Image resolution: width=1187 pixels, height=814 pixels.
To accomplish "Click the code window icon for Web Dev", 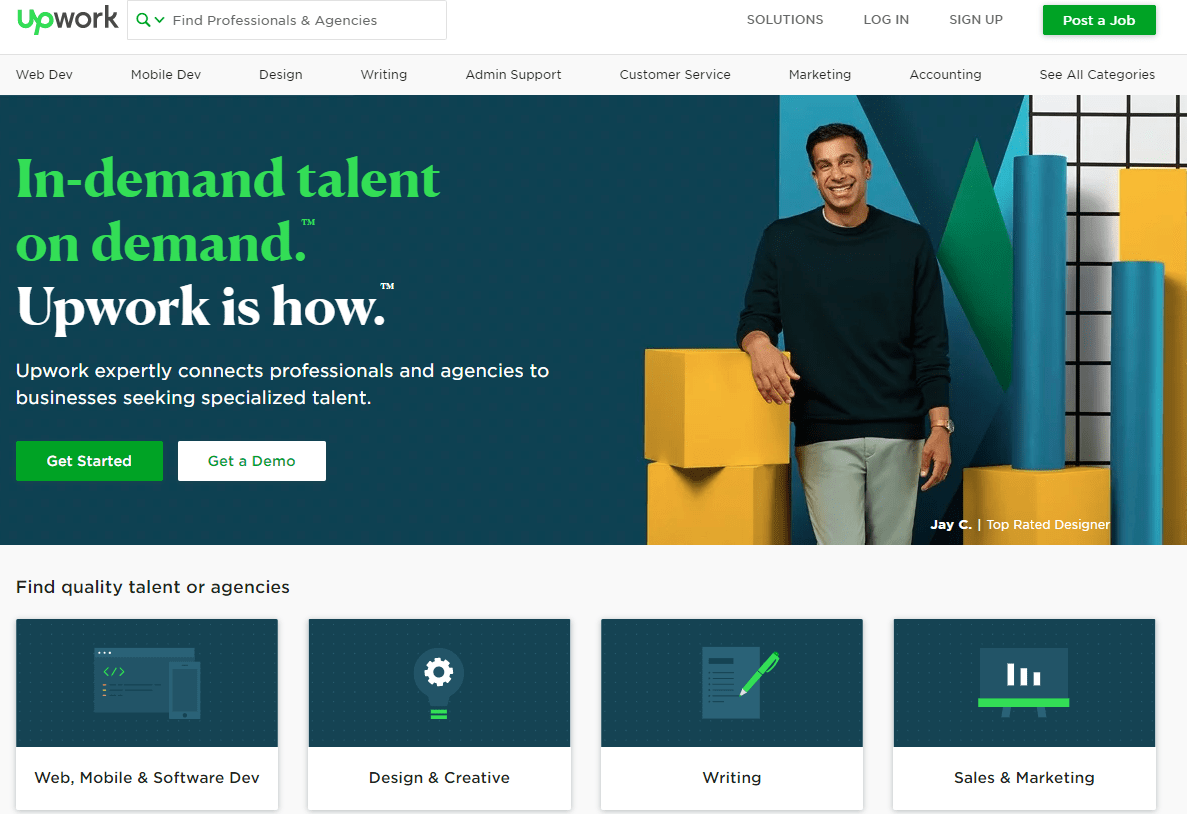I will coord(147,683).
